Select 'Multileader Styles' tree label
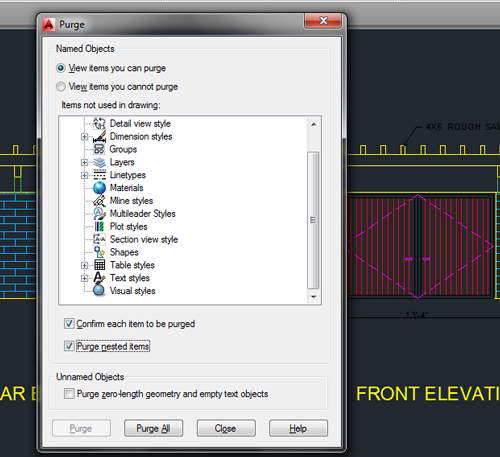This screenshot has height=457, width=500. click(143, 214)
